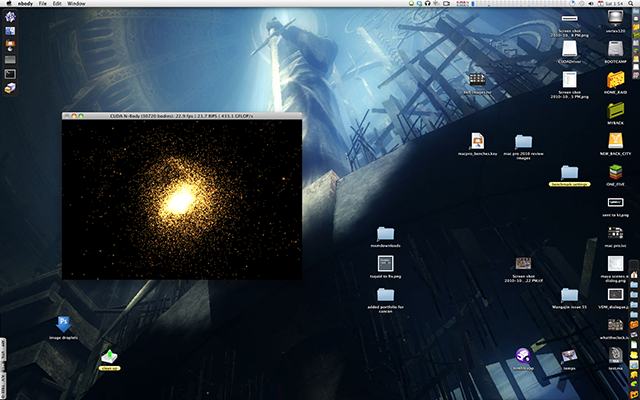Viewport: 640px width, 400px height.
Task: Click the yellow truck icon in left dock
Action: (10, 88)
